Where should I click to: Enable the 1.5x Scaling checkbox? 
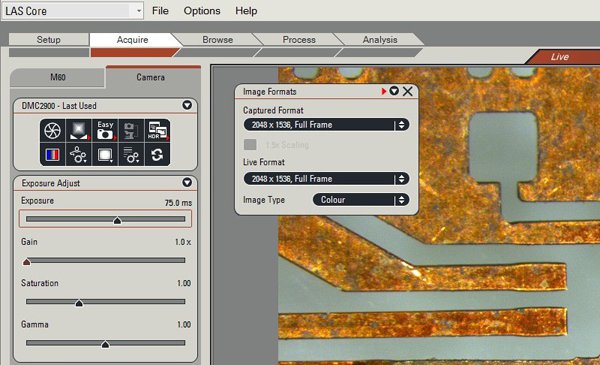250,145
